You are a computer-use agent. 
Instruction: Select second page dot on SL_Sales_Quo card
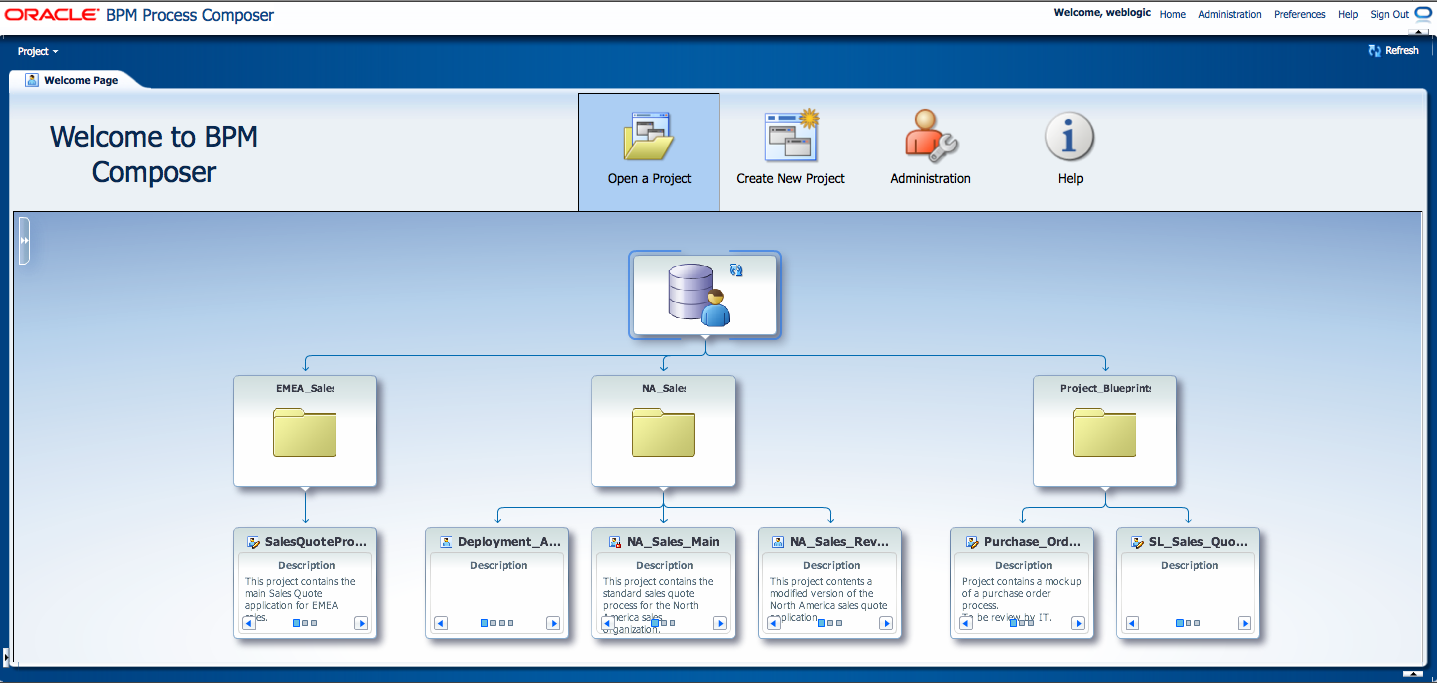1190,623
